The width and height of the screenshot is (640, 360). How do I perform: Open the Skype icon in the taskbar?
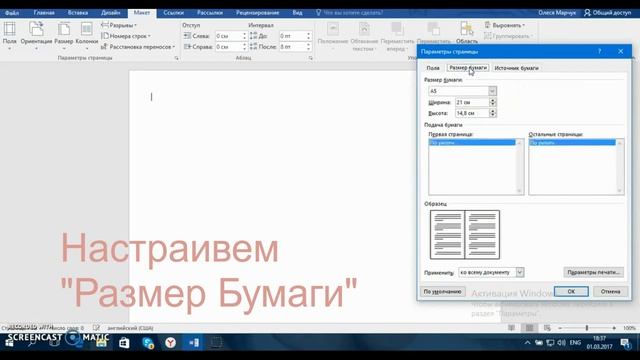pyautogui.click(x=148, y=343)
